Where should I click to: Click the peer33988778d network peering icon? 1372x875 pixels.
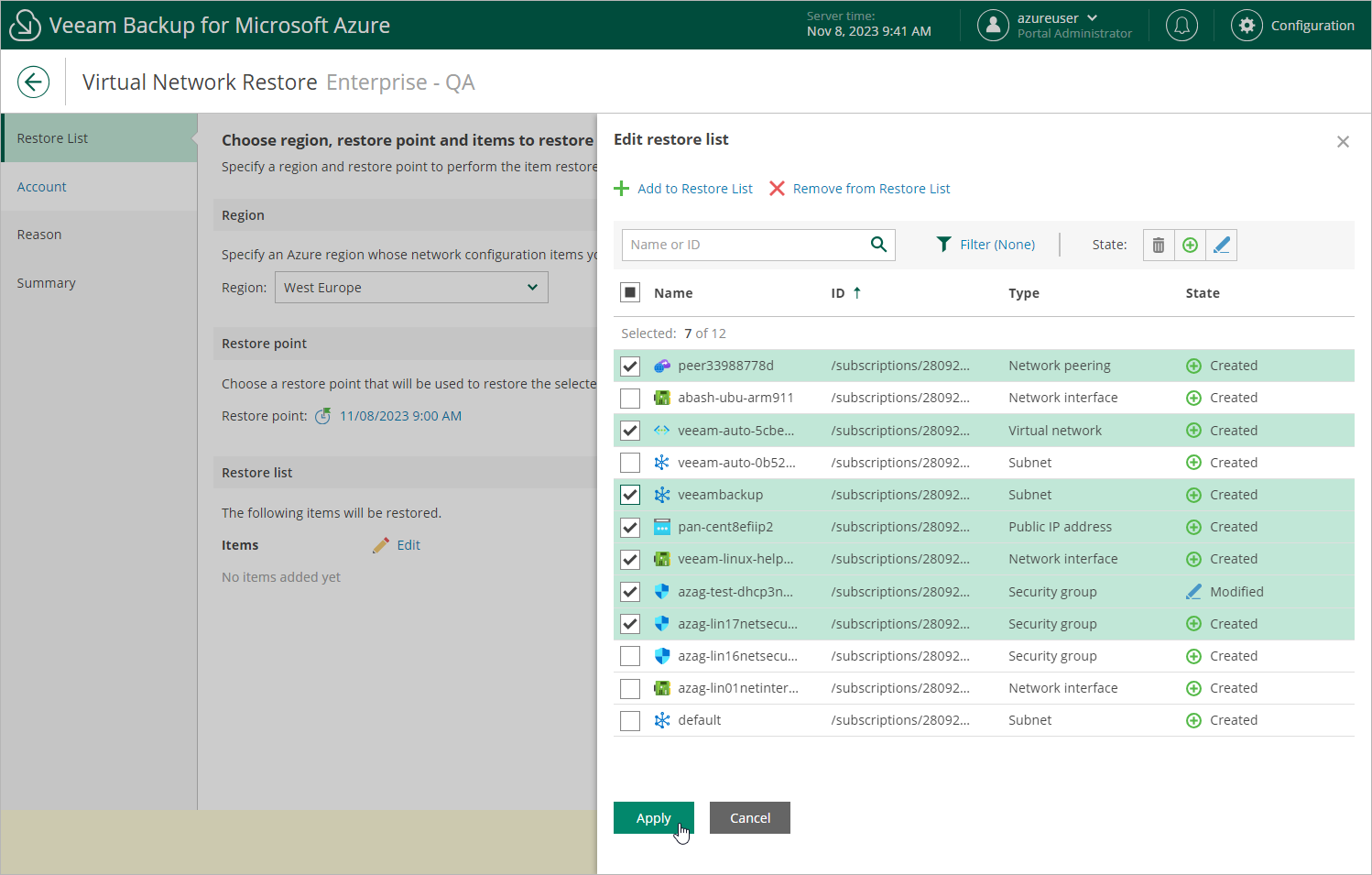tap(662, 366)
